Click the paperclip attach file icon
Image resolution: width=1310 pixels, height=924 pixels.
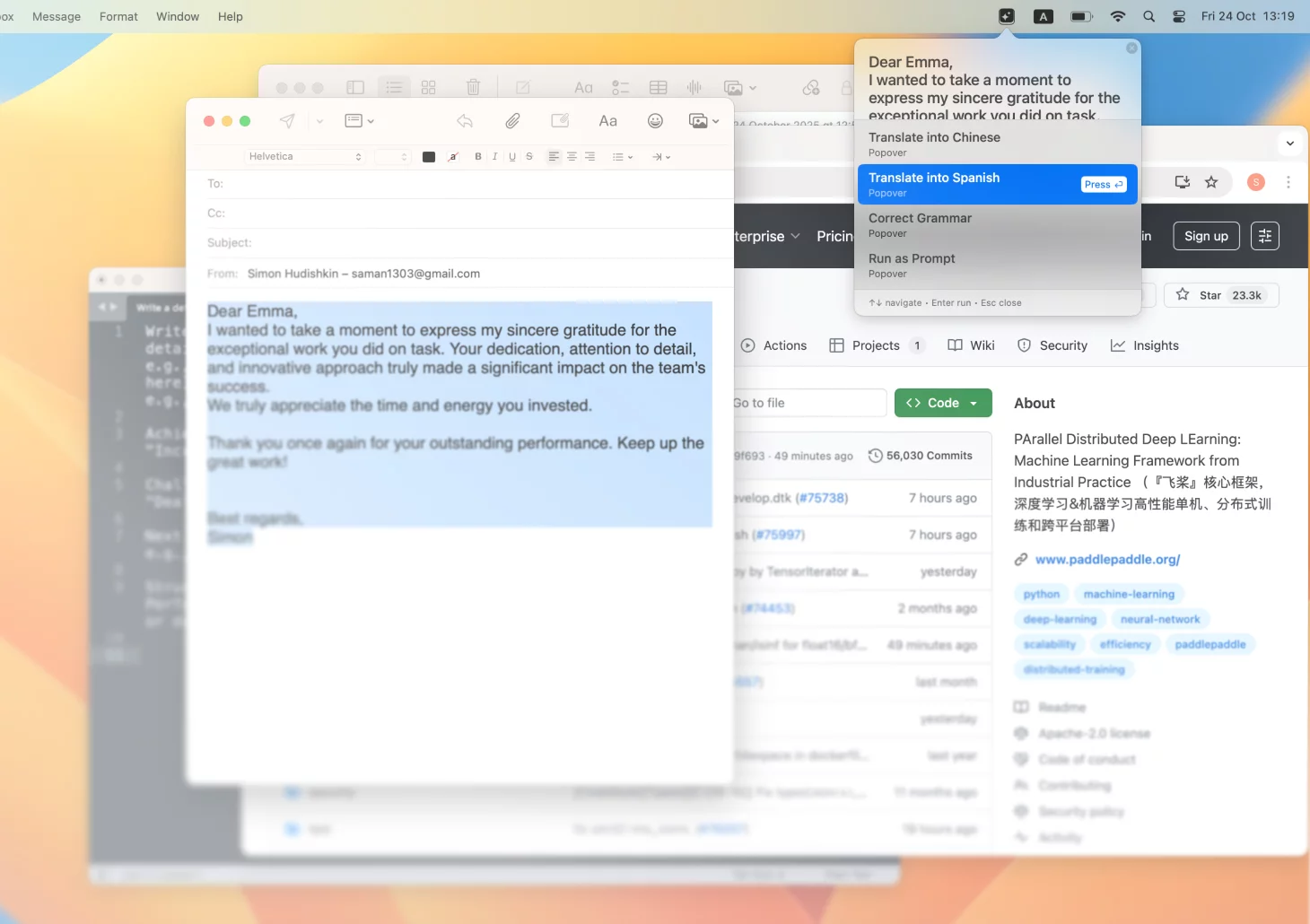pyautogui.click(x=512, y=121)
